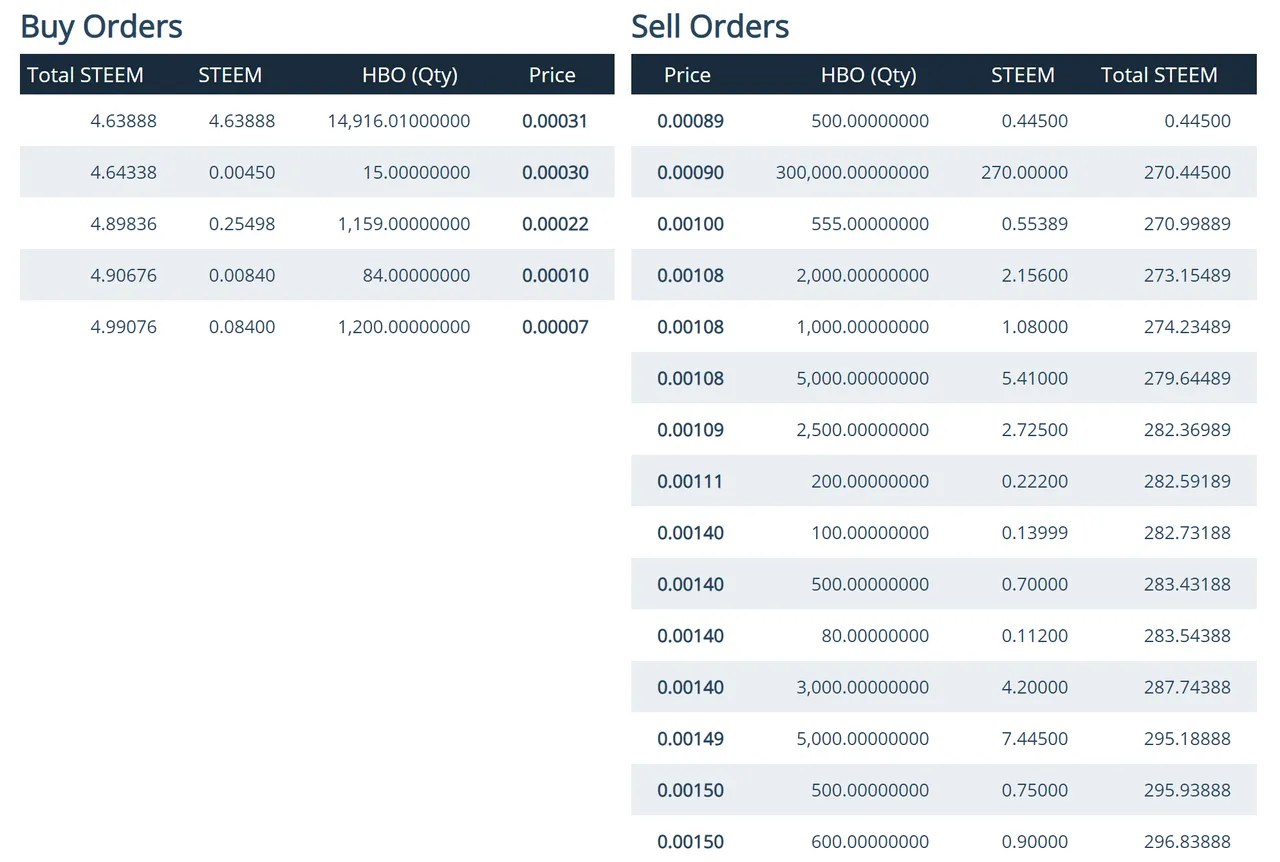Image resolution: width=1280 pixels, height=862 pixels.
Task: Select 'Price' header in Buy Orders table
Action: click(x=552, y=75)
